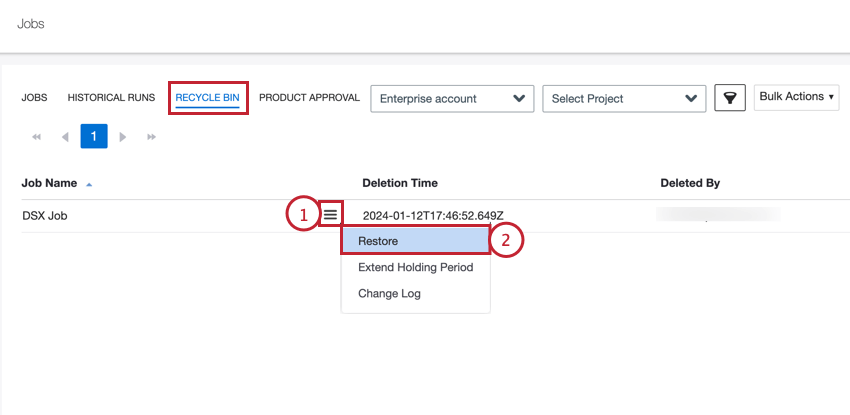Sort by Job Name ascending arrow
Viewport: 850px width, 415px height.
(89, 184)
